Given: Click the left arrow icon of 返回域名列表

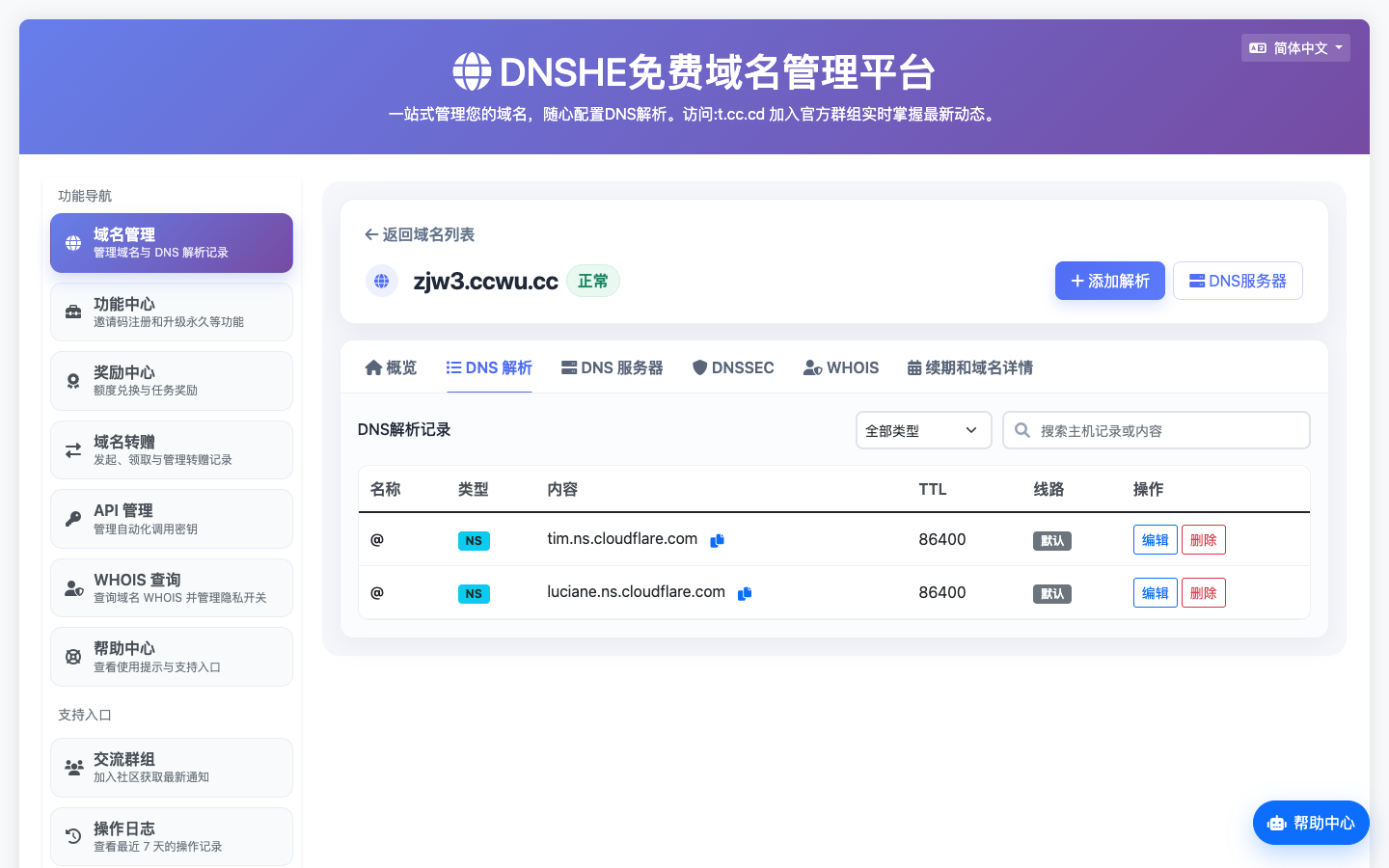Looking at the screenshot, I should [370, 234].
